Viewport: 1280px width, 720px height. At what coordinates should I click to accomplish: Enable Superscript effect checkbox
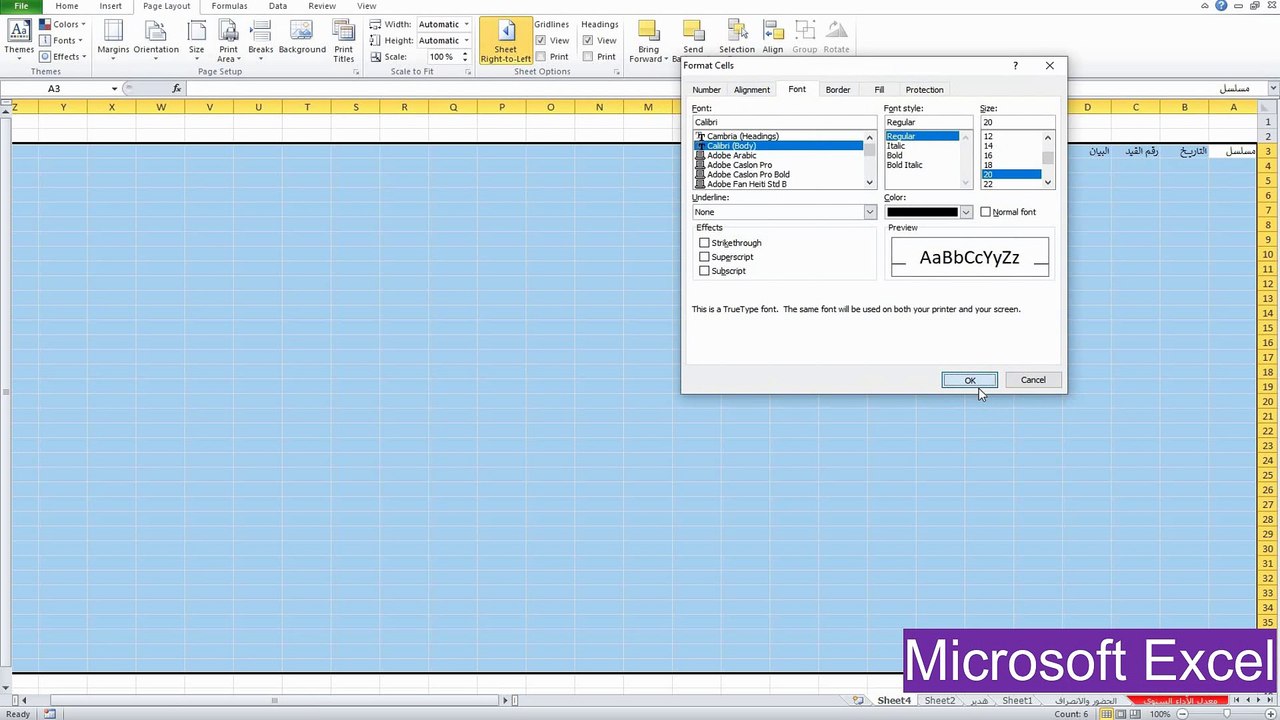[704, 257]
